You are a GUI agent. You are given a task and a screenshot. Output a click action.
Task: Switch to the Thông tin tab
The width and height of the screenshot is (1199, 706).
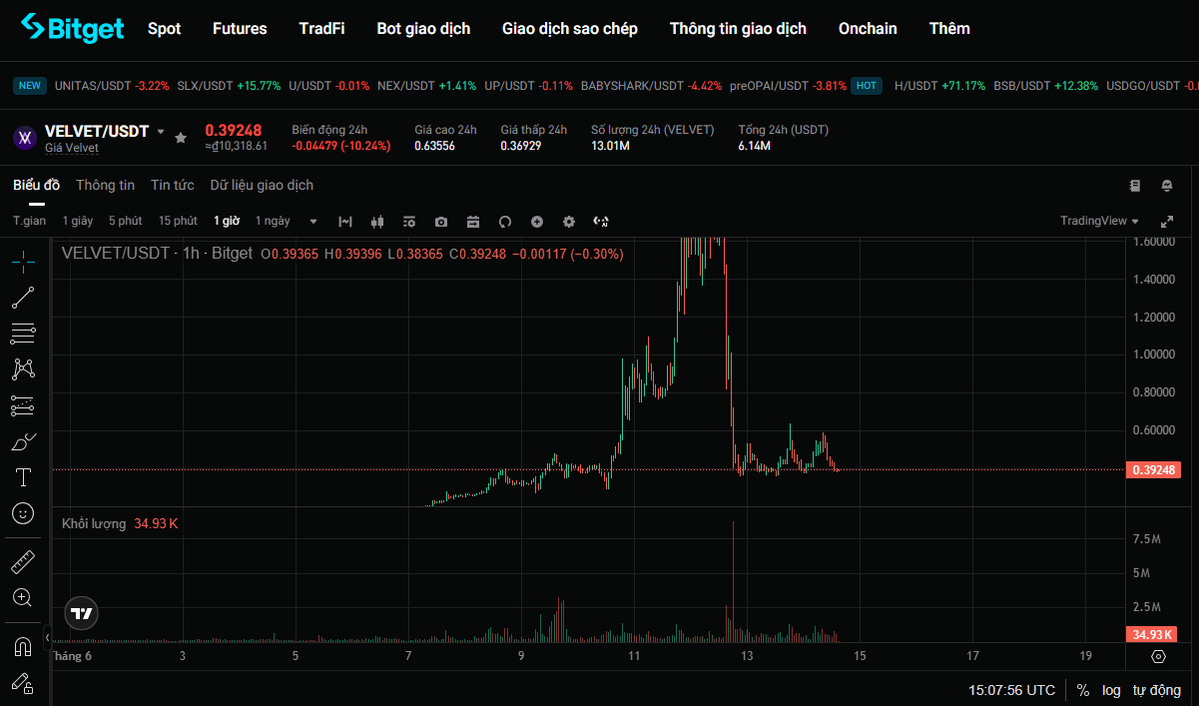pos(105,185)
